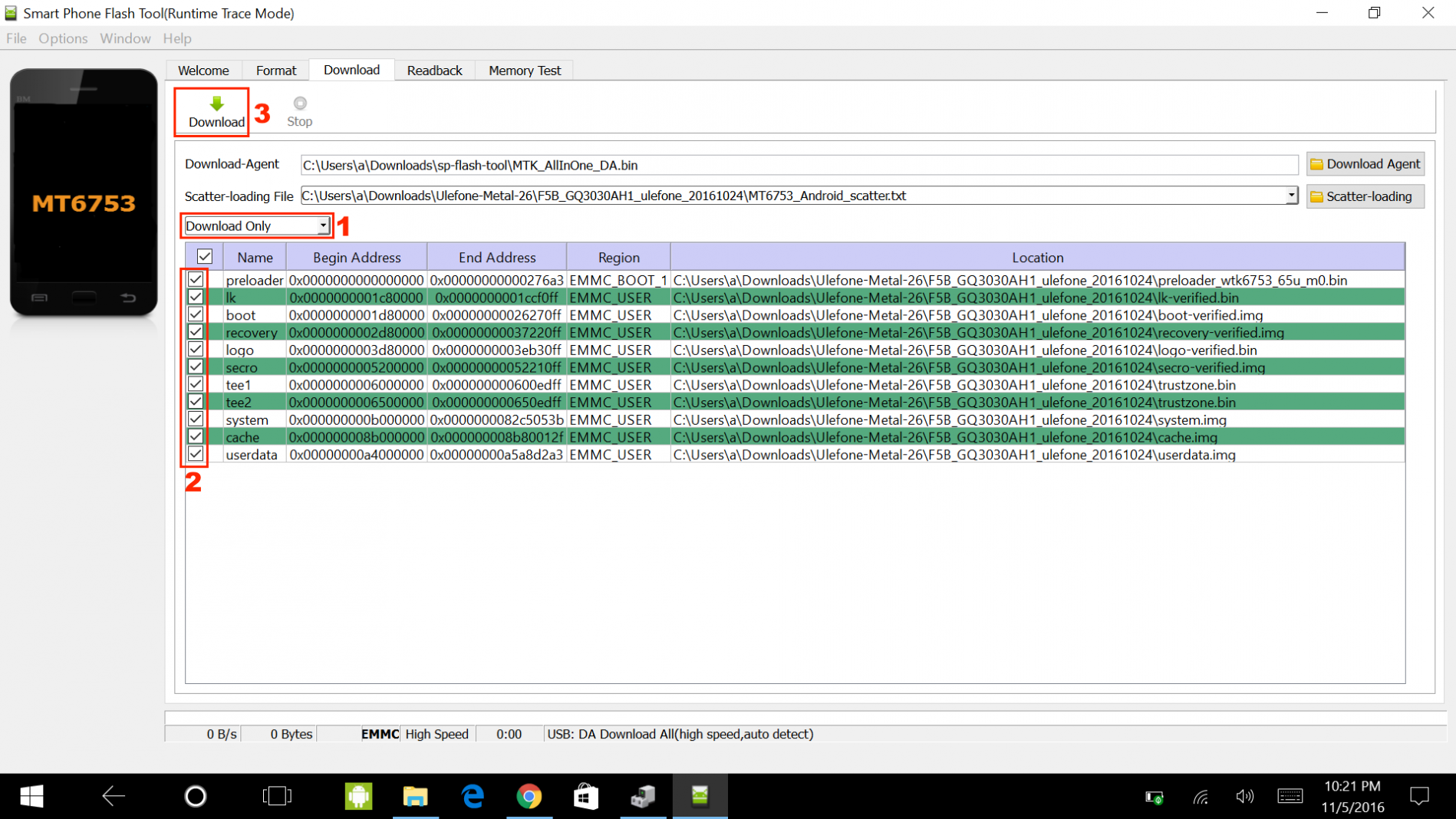Uncheck the cache partition checkbox
1456x819 pixels.
(x=196, y=437)
